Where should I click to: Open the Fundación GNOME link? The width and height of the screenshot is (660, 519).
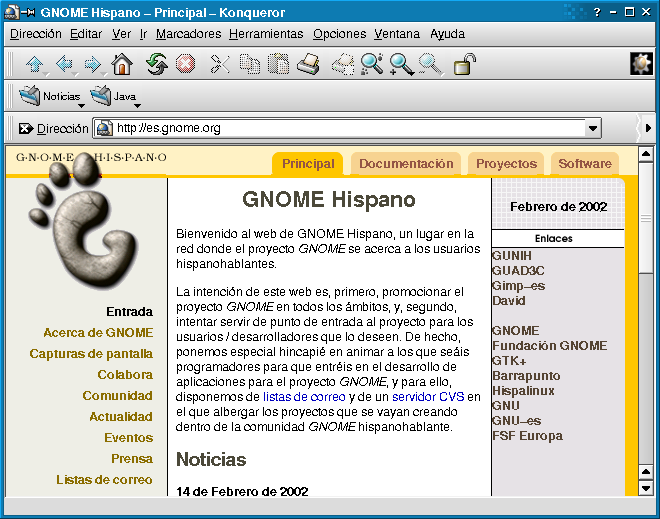550,346
